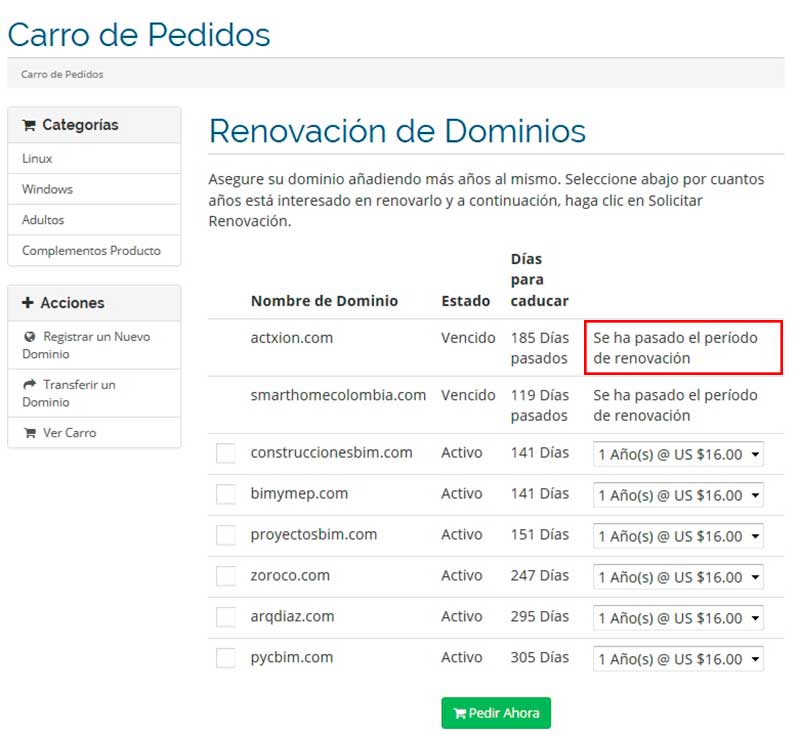Click the Categorías panel header
The height and width of the screenshot is (735, 801).
(x=95, y=125)
